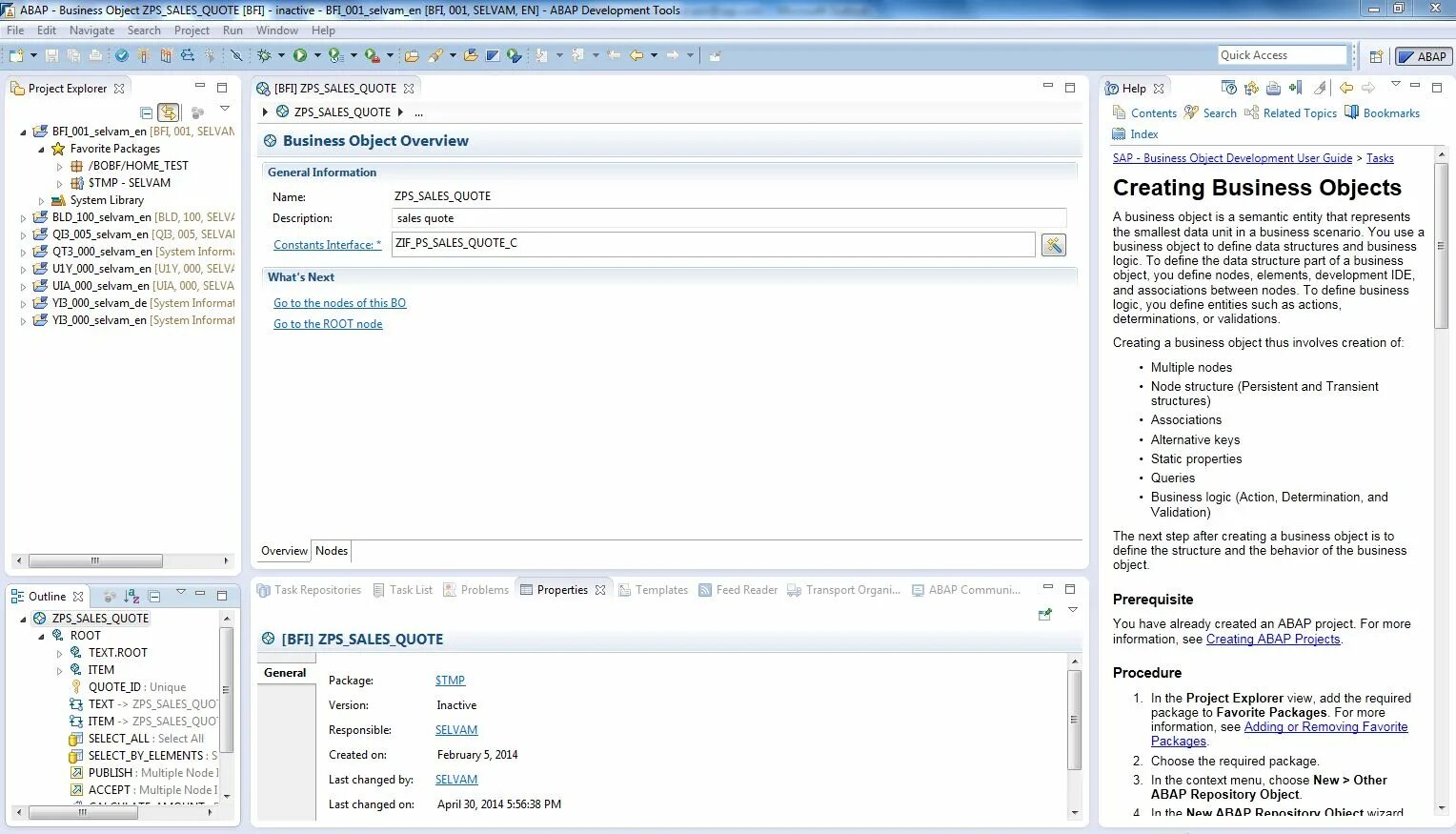Open the Project menu
The image size is (1456, 834).
192,31
